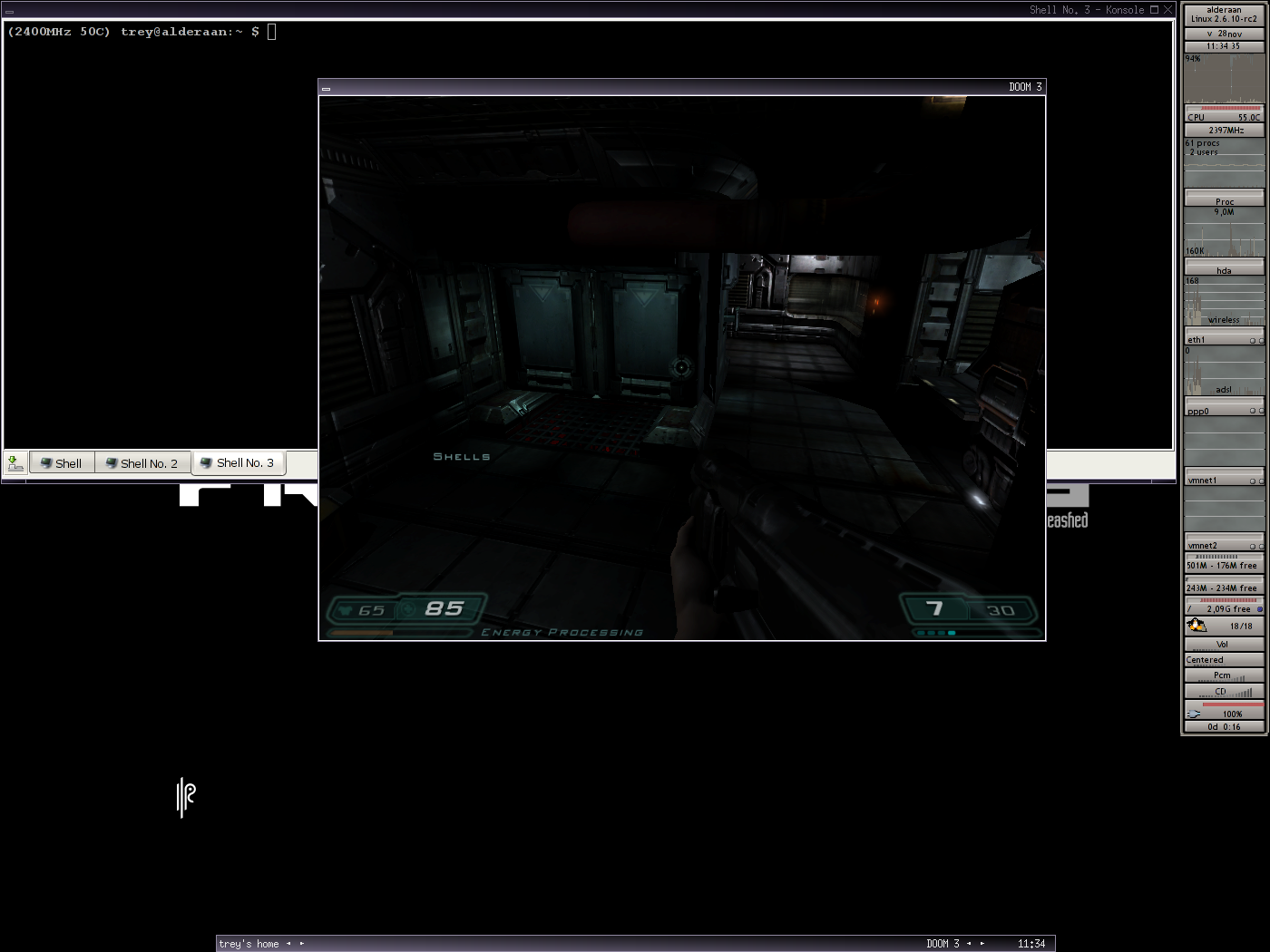
Task: Click the health value 85 in DOOM HUD
Action: (444, 608)
